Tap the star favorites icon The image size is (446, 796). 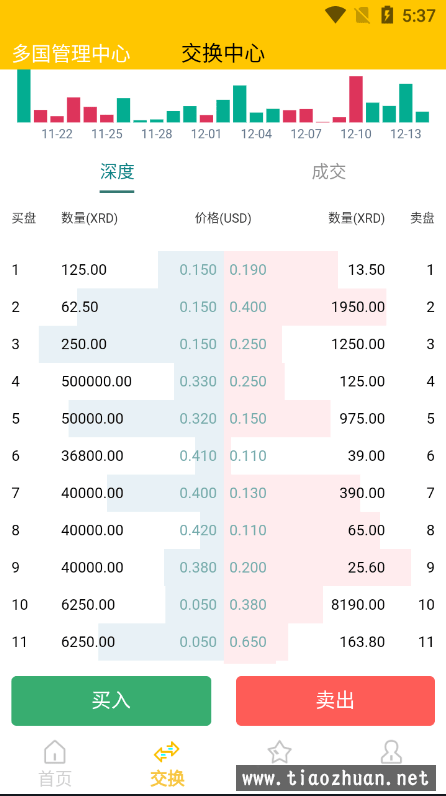click(279, 752)
